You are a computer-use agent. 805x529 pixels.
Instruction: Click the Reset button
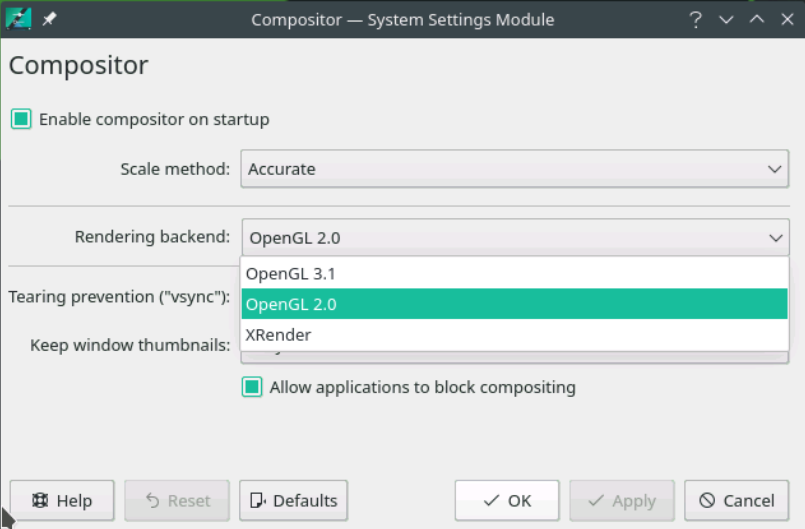tap(177, 500)
